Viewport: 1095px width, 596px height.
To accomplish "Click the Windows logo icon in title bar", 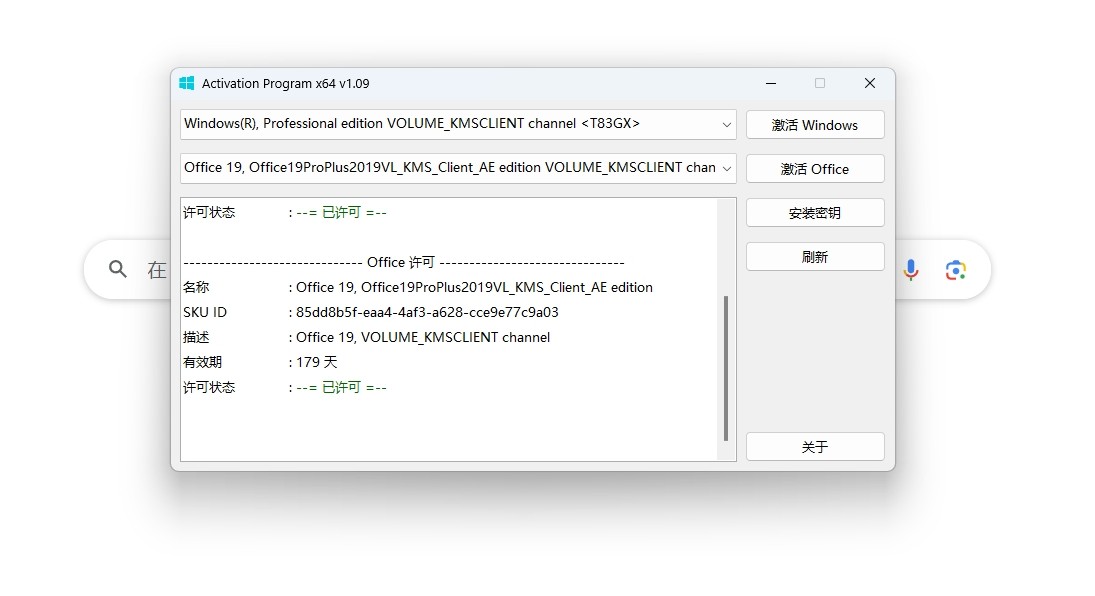I will pyautogui.click(x=186, y=83).
